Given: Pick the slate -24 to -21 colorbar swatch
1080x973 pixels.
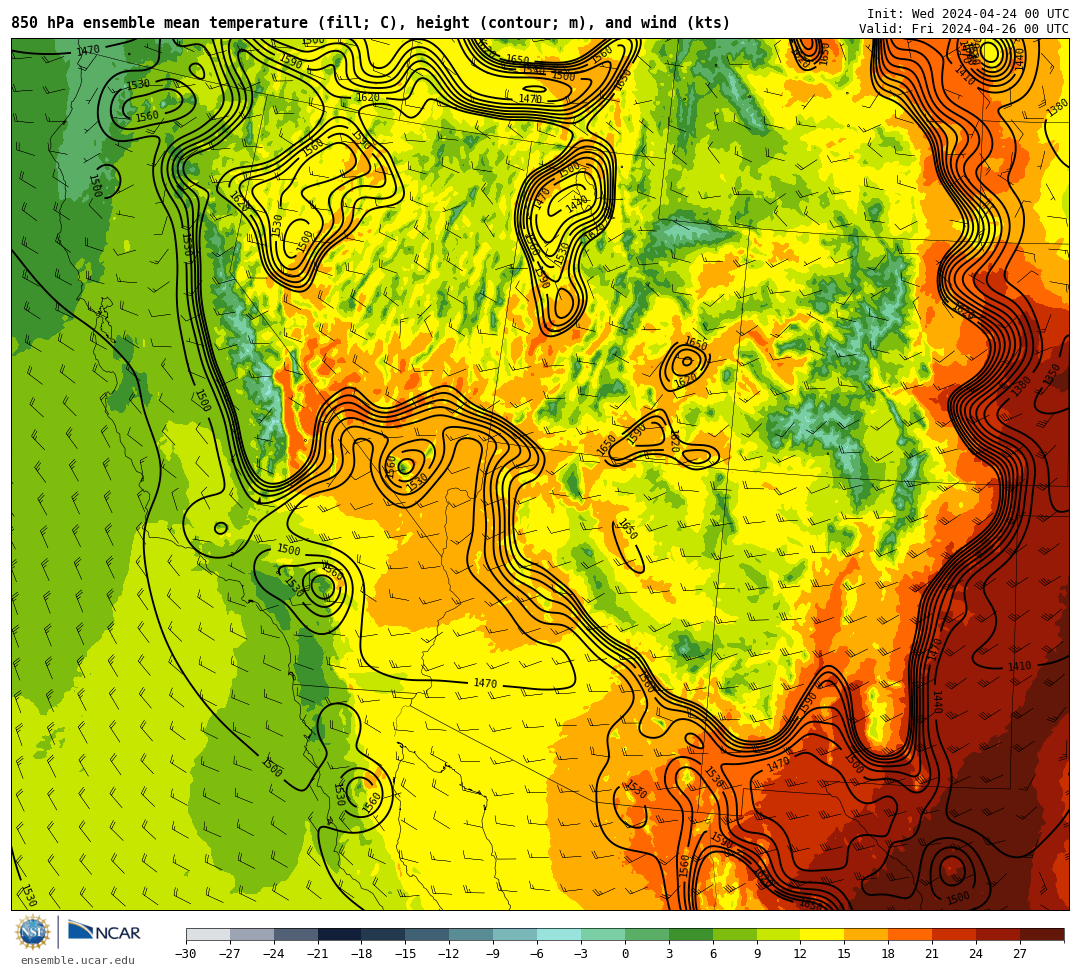Looking at the screenshot, I should 296,934.
